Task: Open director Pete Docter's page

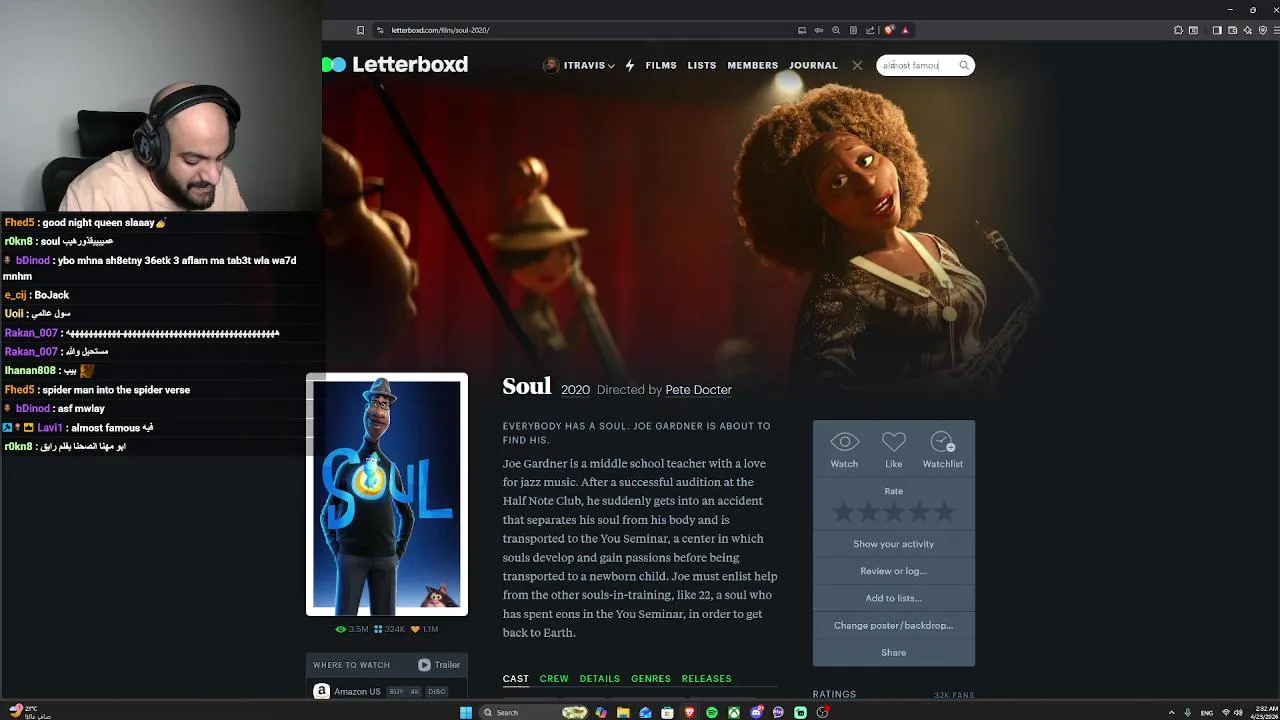Action: click(x=698, y=390)
